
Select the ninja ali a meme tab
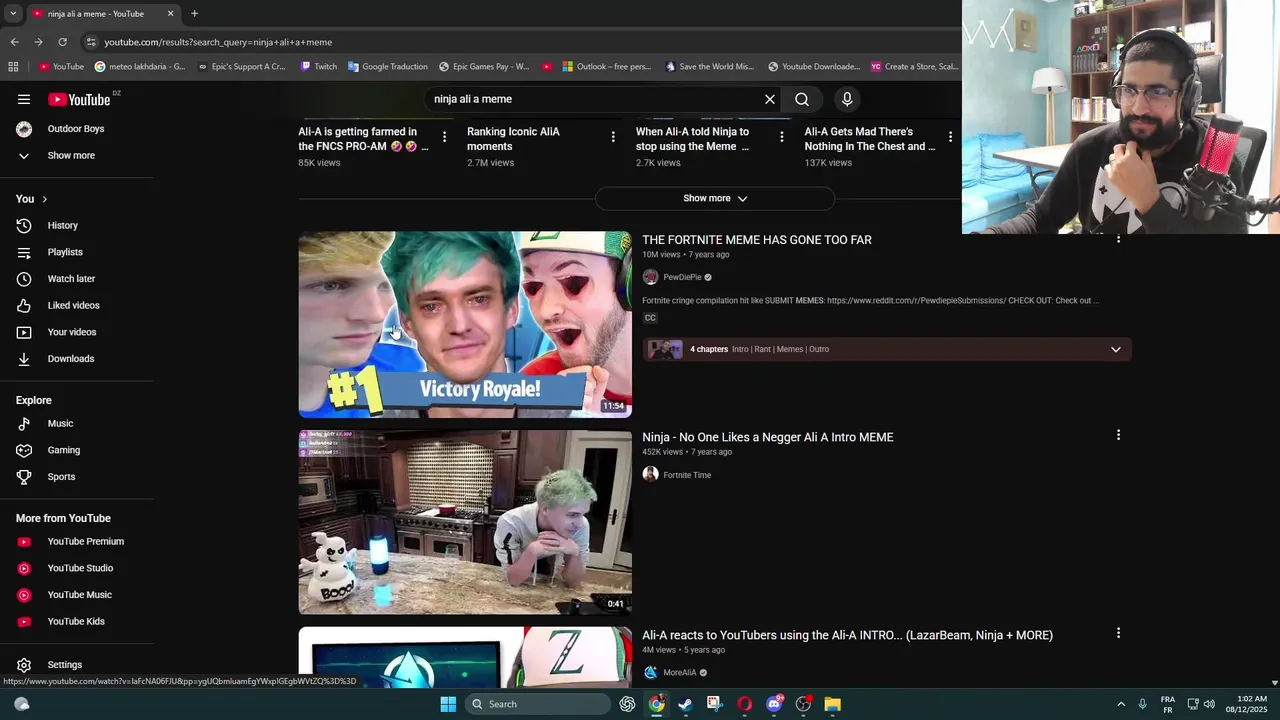102,13
